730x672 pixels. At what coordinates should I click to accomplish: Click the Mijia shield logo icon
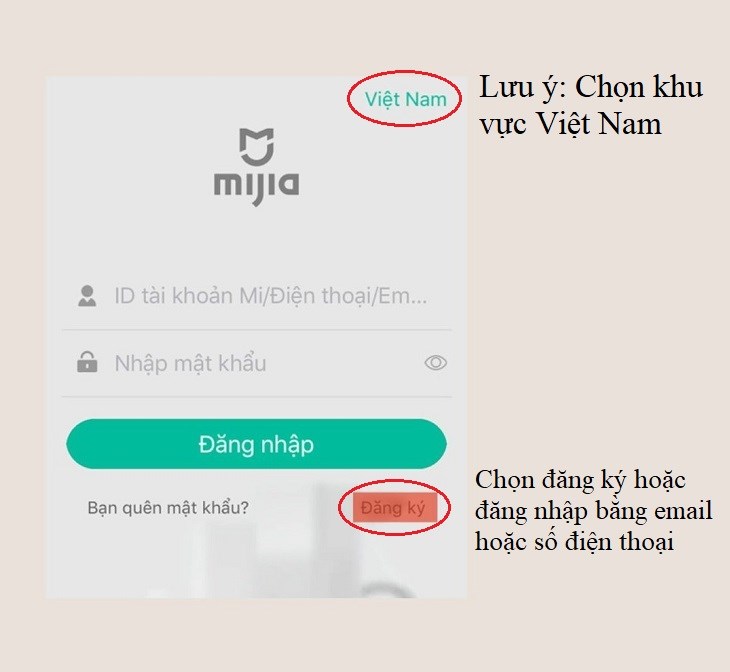[x=257, y=147]
